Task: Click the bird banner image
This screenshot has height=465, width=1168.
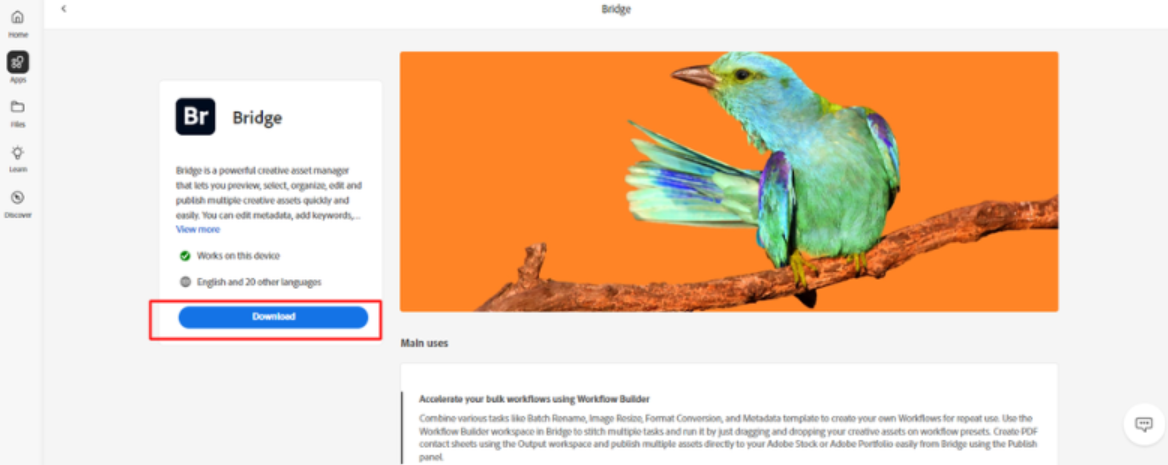Action: (x=729, y=181)
